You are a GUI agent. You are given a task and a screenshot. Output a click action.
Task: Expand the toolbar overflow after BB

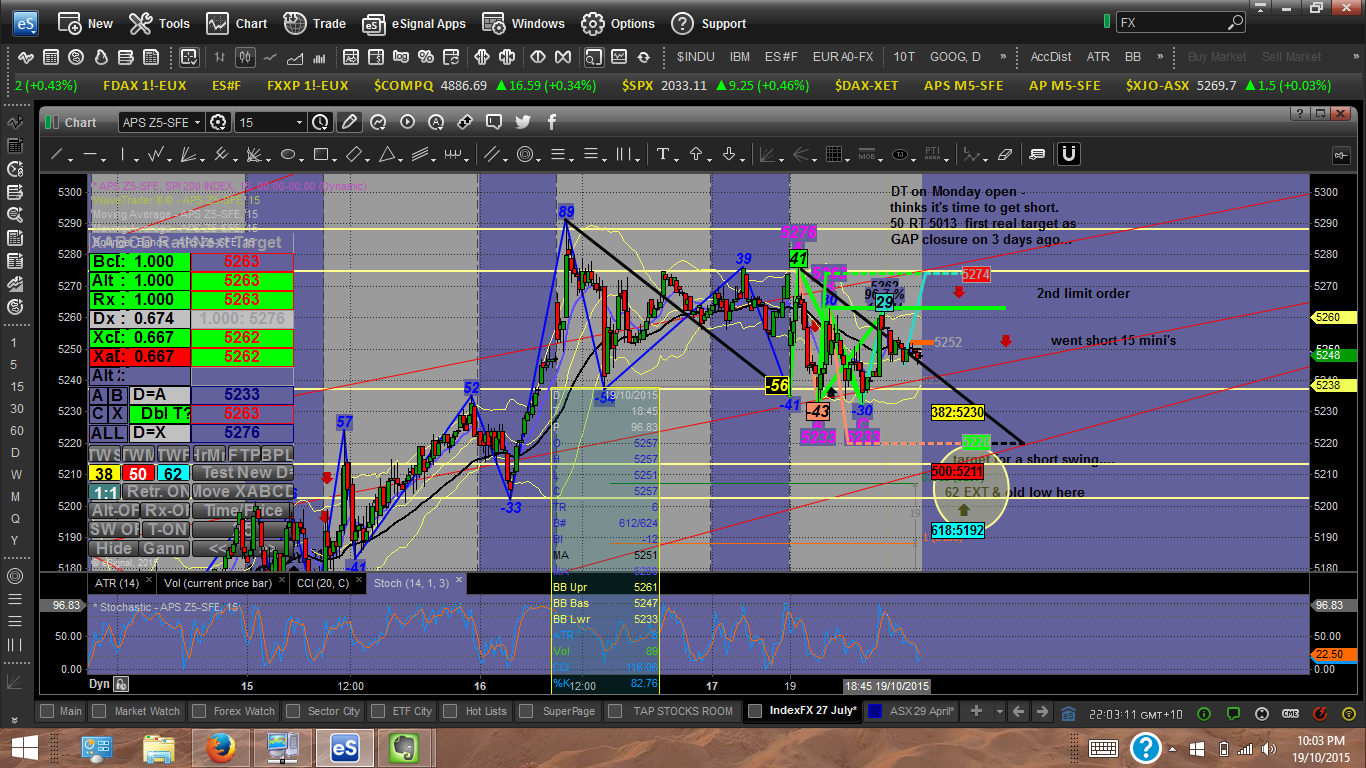coord(1160,57)
